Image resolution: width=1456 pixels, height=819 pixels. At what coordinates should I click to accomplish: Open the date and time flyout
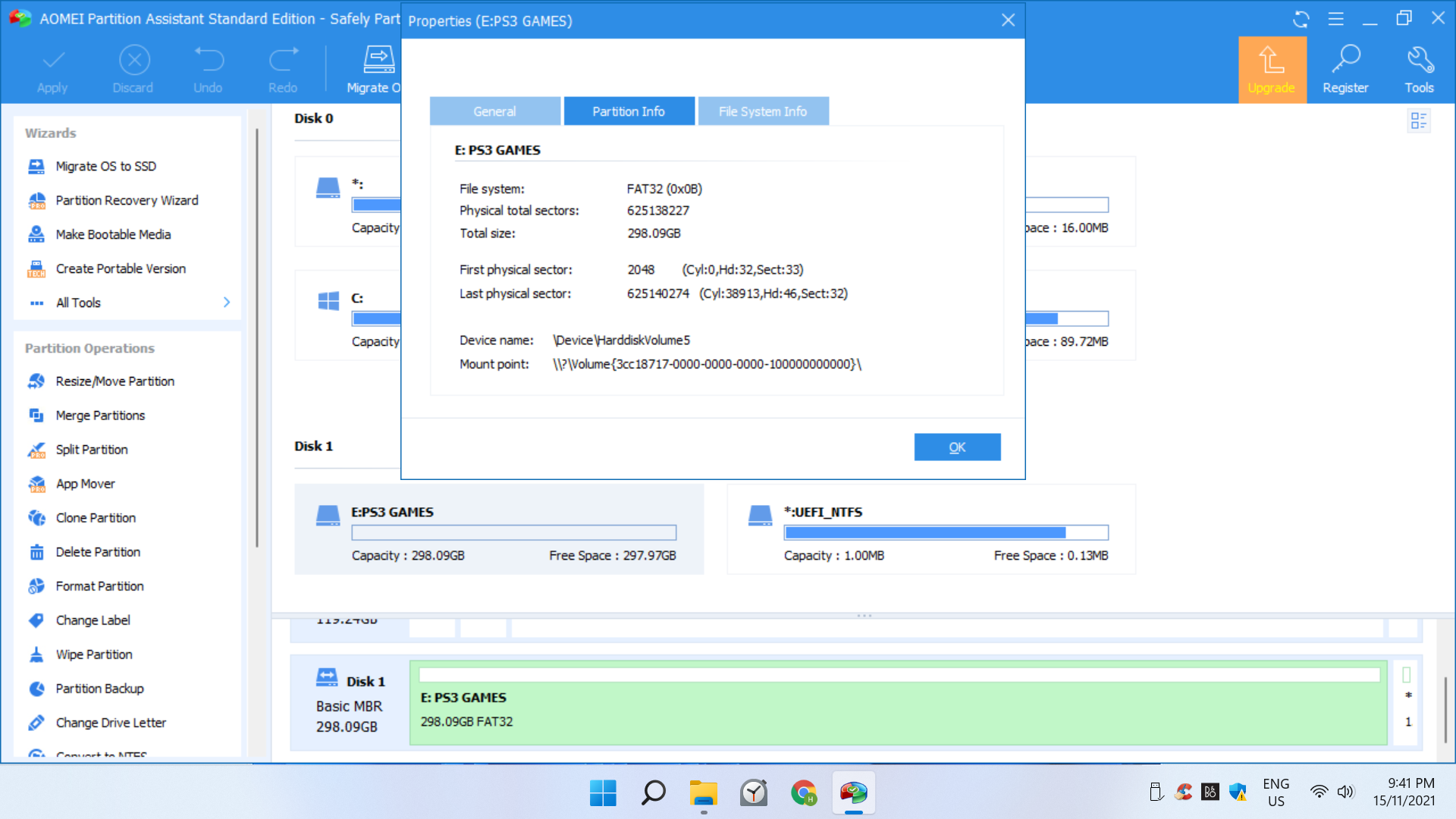point(1404,792)
